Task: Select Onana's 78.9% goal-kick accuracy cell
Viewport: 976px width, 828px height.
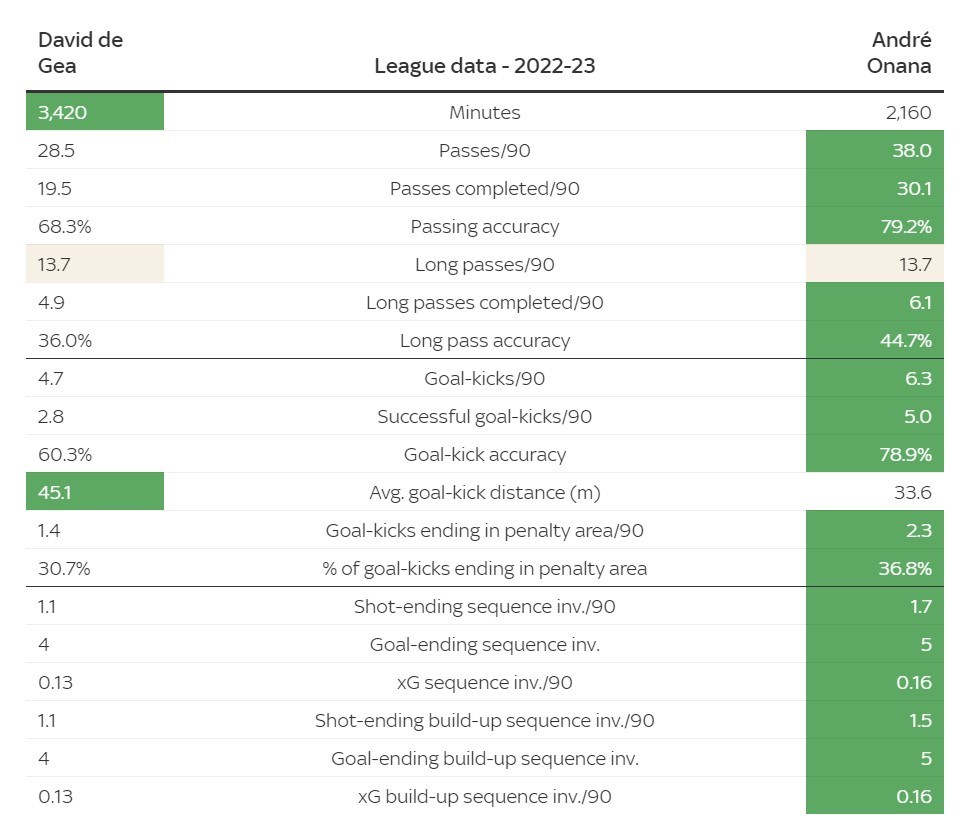Action: (875, 455)
